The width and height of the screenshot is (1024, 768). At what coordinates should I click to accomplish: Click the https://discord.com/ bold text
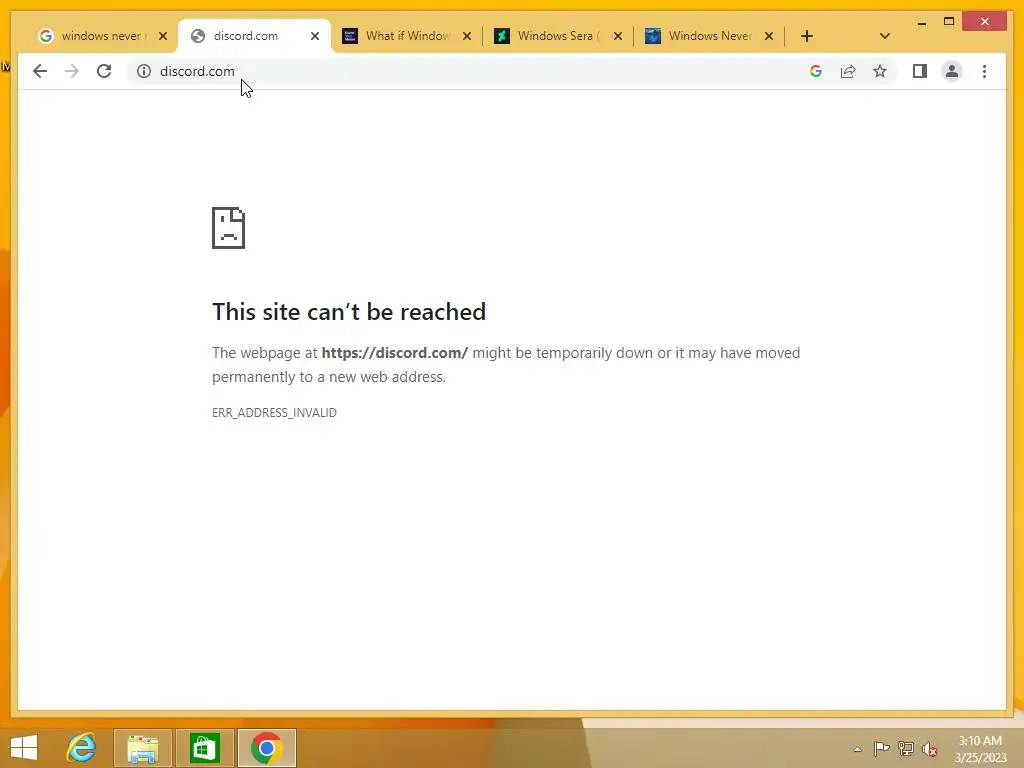pyautogui.click(x=394, y=353)
